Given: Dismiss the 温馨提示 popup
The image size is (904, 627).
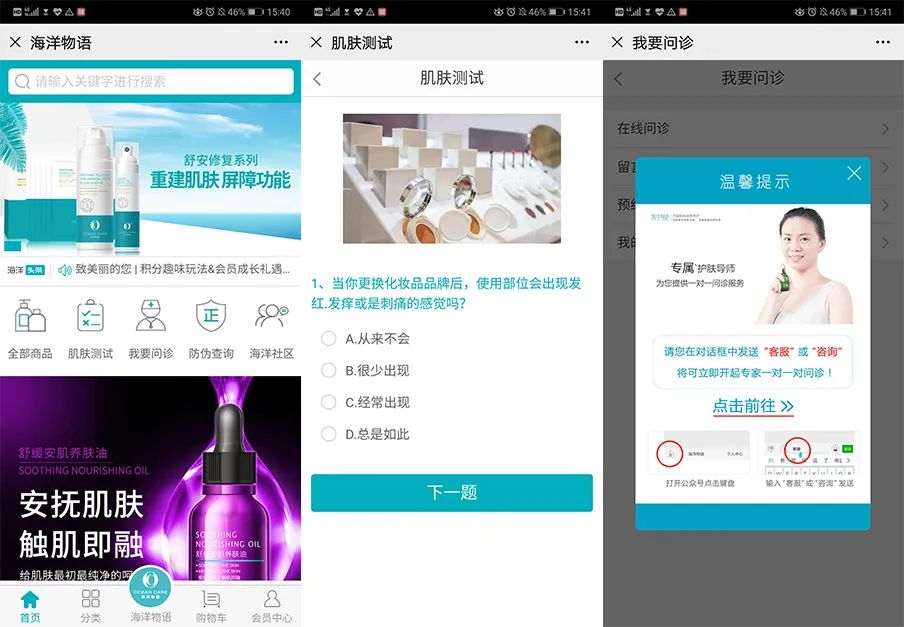Looking at the screenshot, I should [x=854, y=172].
